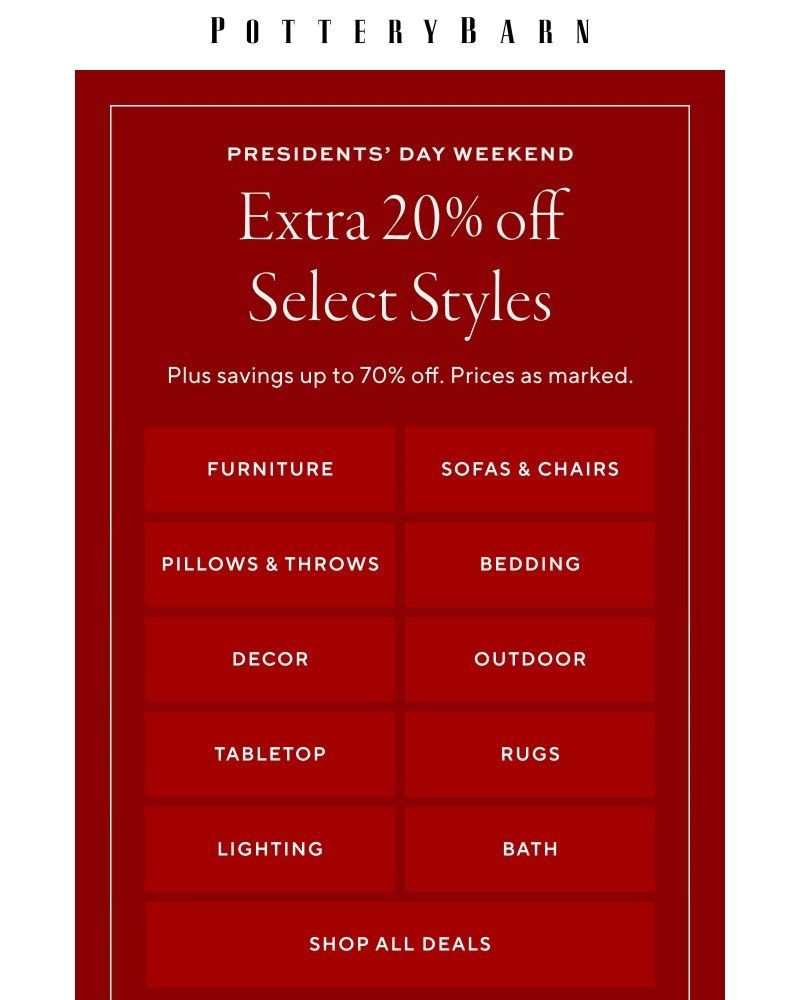The height and width of the screenshot is (1000, 800).
Task: Open TABLETOP deals
Action: pyautogui.click(x=269, y=753)
